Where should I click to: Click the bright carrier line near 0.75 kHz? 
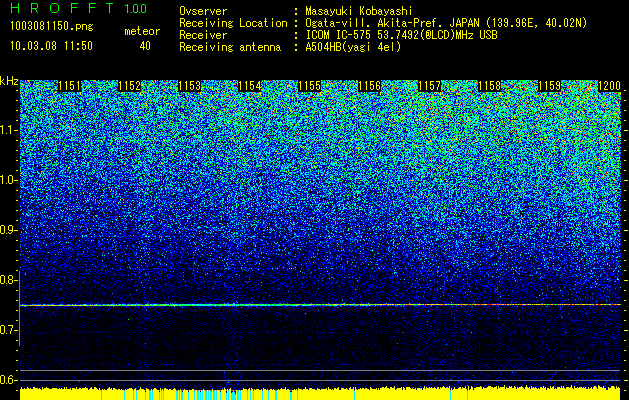pyautogui.click(x=320, y=305)
